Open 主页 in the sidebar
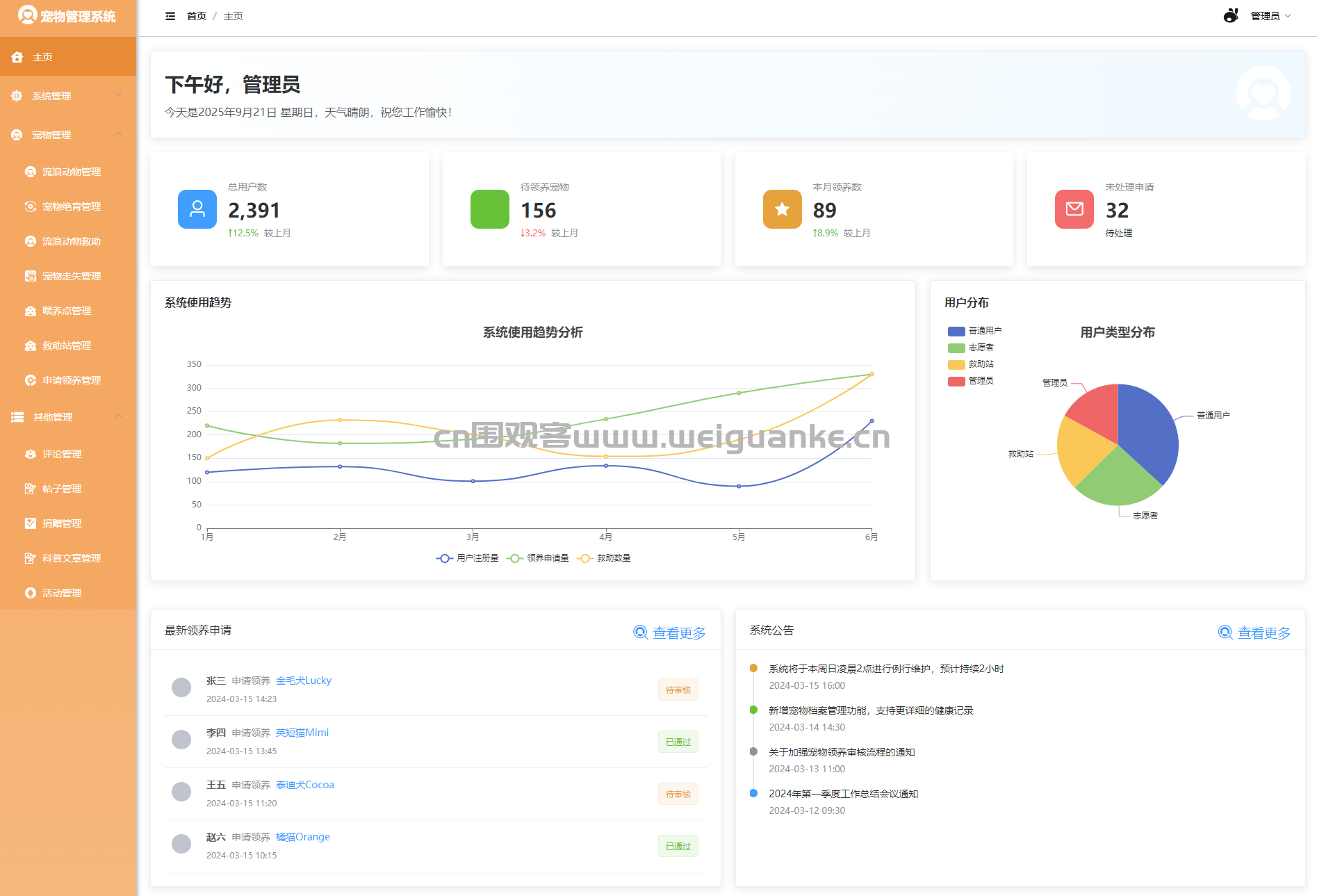The width and height of the screenshot is (1317, 896). 68,57
